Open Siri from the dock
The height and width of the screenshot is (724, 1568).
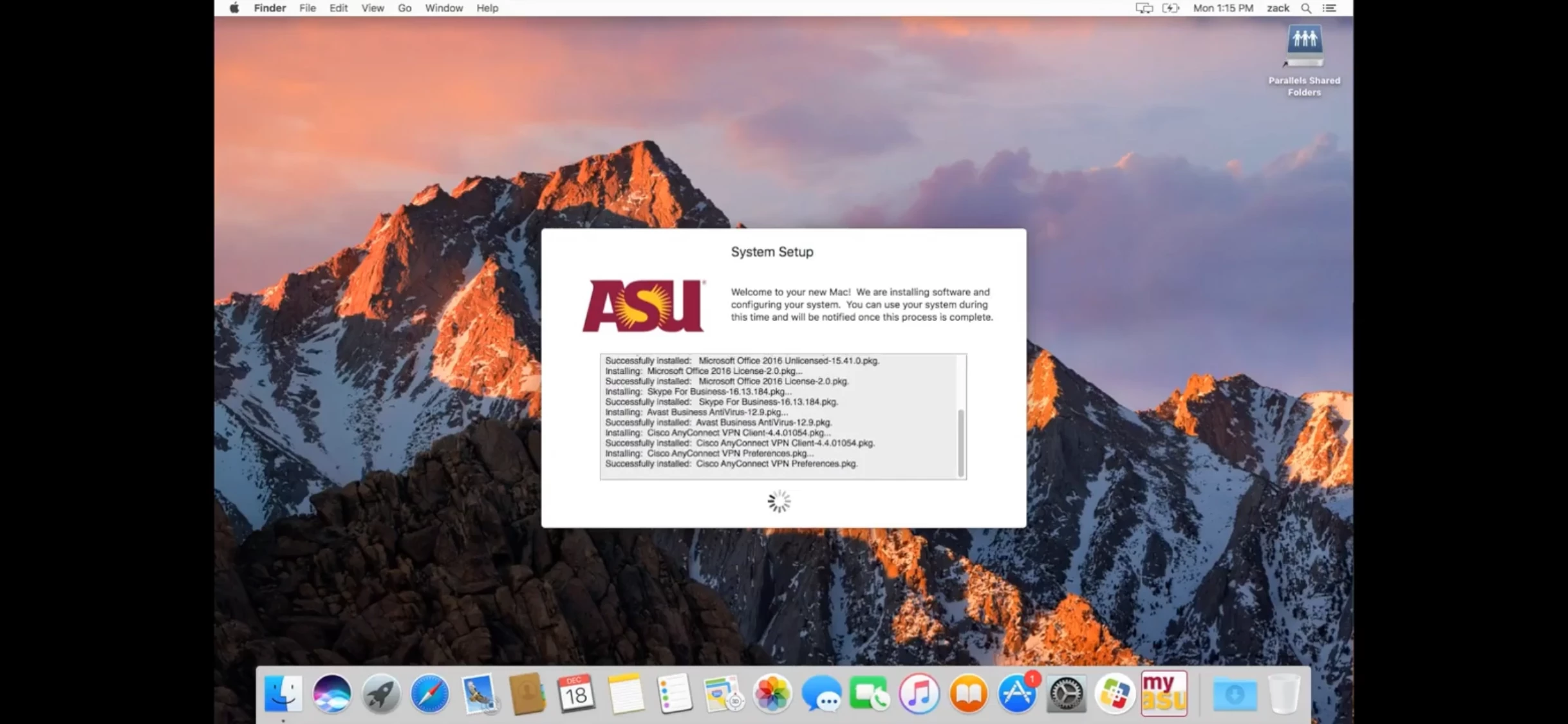coord(331,694)
